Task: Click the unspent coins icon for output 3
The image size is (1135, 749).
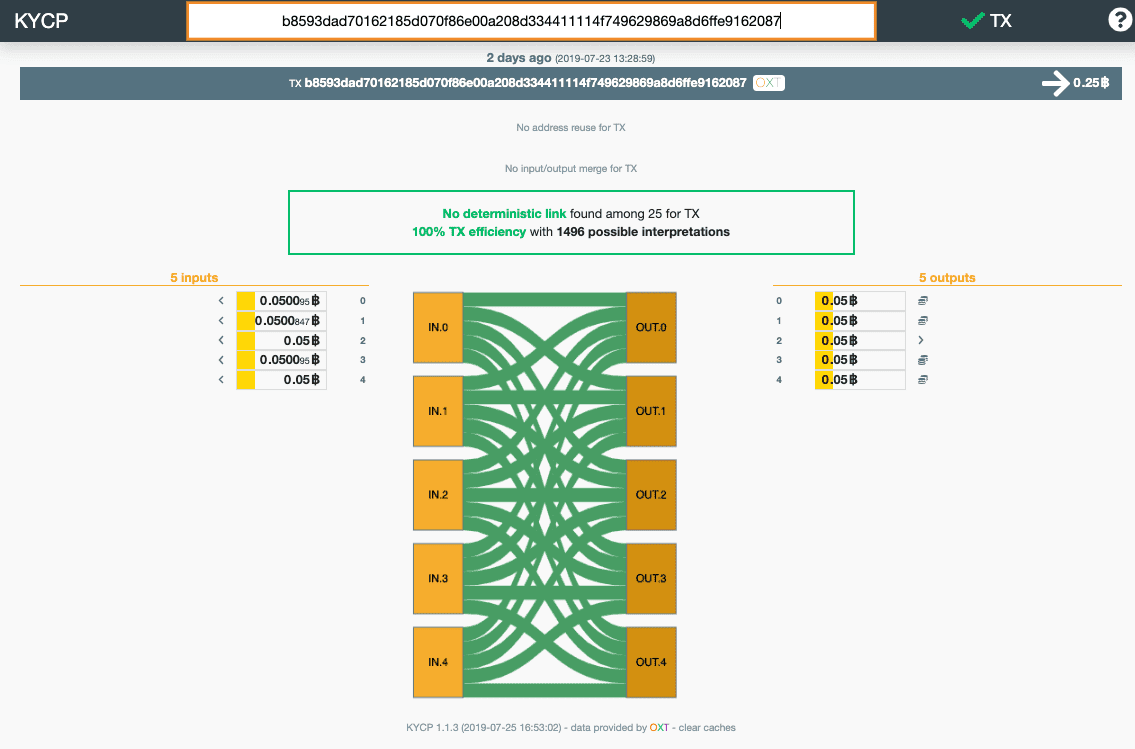Action: (923, 360)
